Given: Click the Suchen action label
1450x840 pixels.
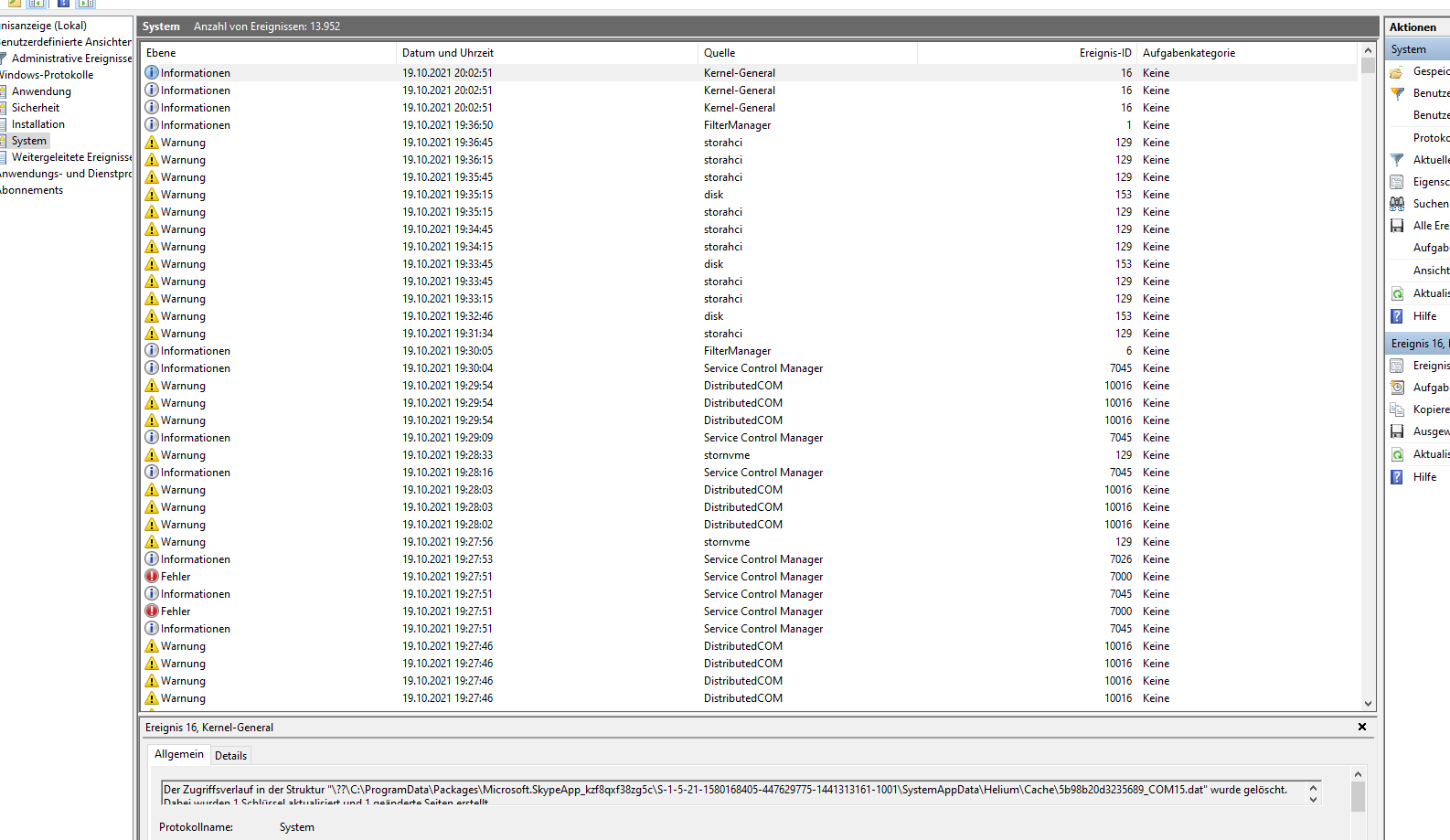Looking at the screenshot, I should [1431, 204].
